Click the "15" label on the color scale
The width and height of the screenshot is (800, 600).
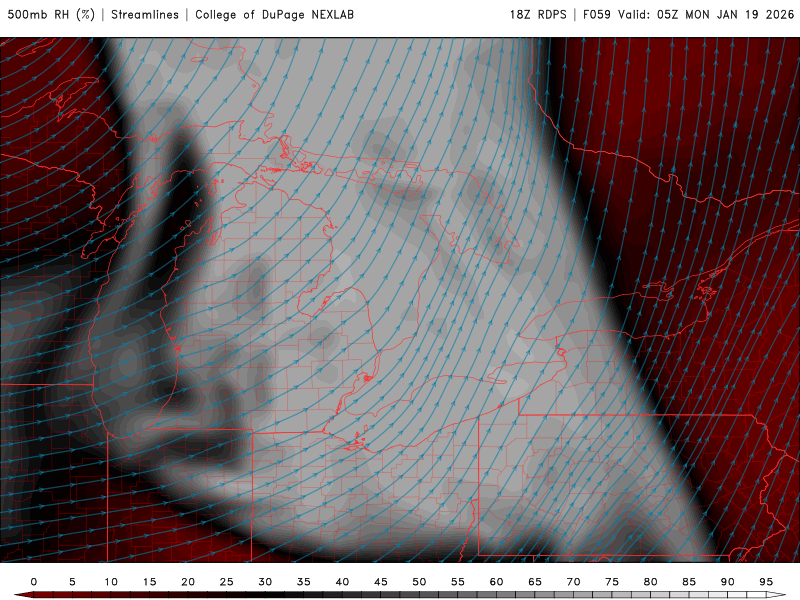pos(149,582)
